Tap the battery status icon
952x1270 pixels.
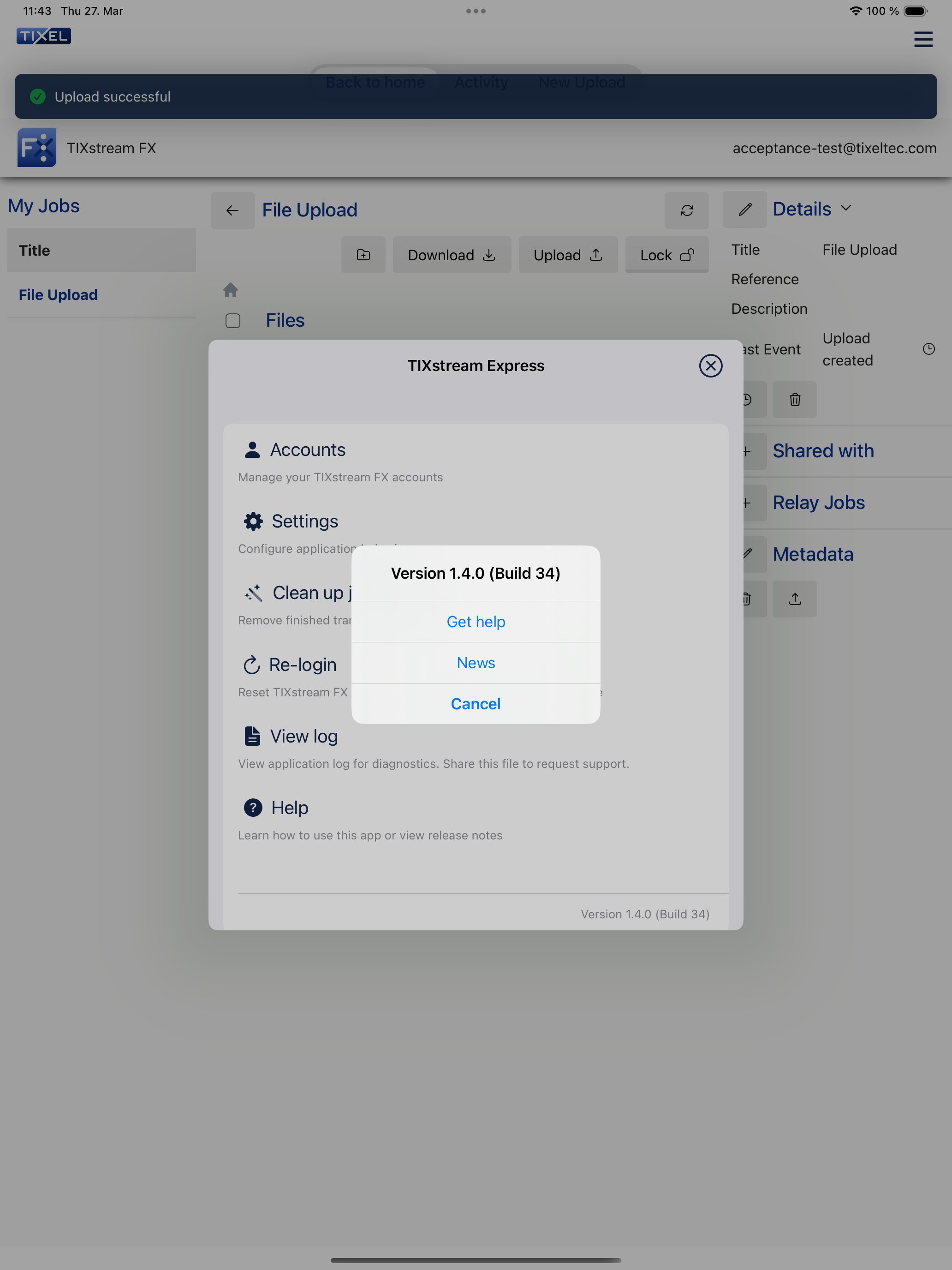point(916,11)
